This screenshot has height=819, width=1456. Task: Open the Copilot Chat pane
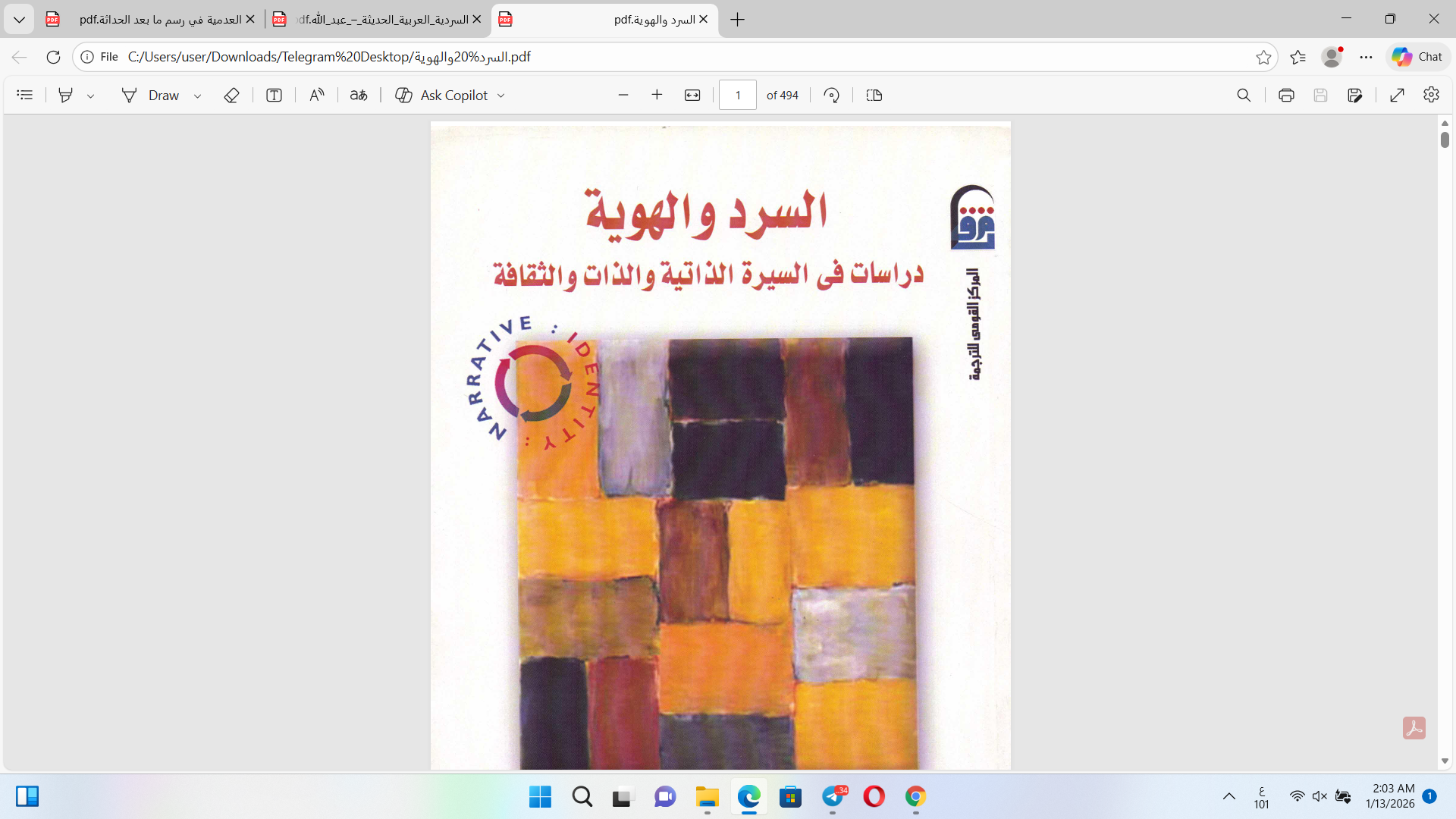coord(1417,57)
